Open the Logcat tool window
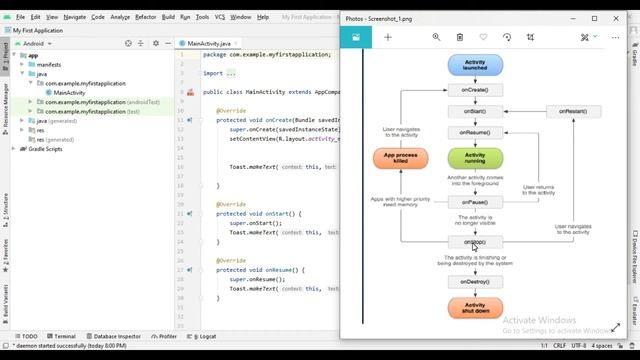 (202, 336)
